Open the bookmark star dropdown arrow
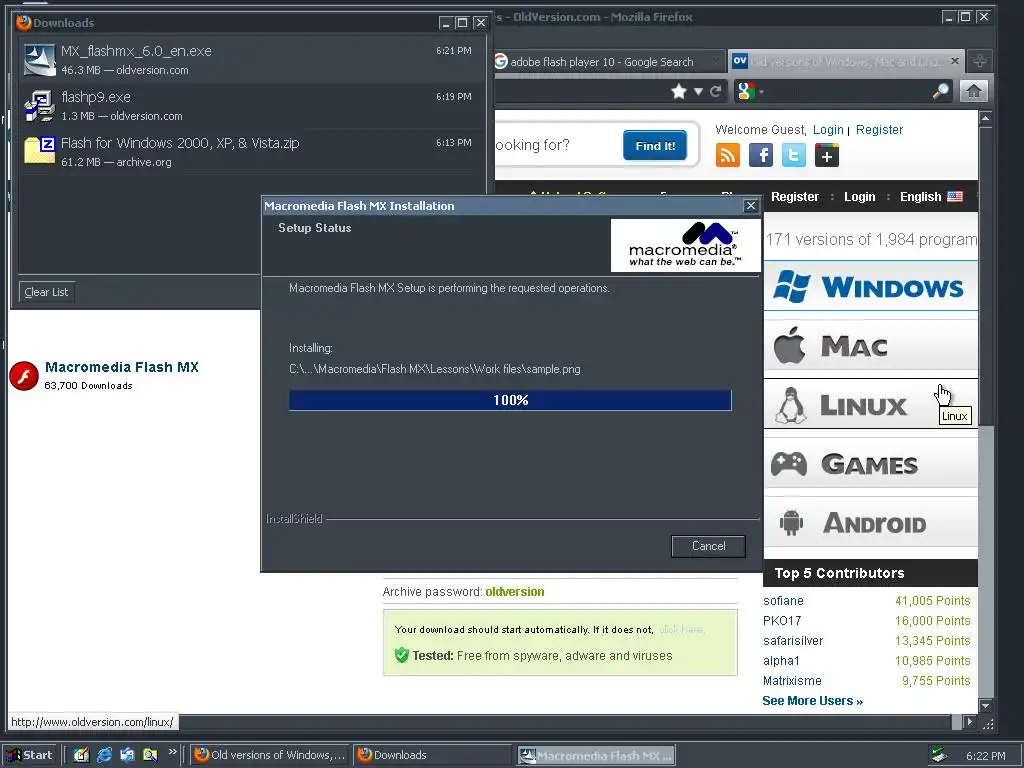1024x768 pixels. coord(697,91)
